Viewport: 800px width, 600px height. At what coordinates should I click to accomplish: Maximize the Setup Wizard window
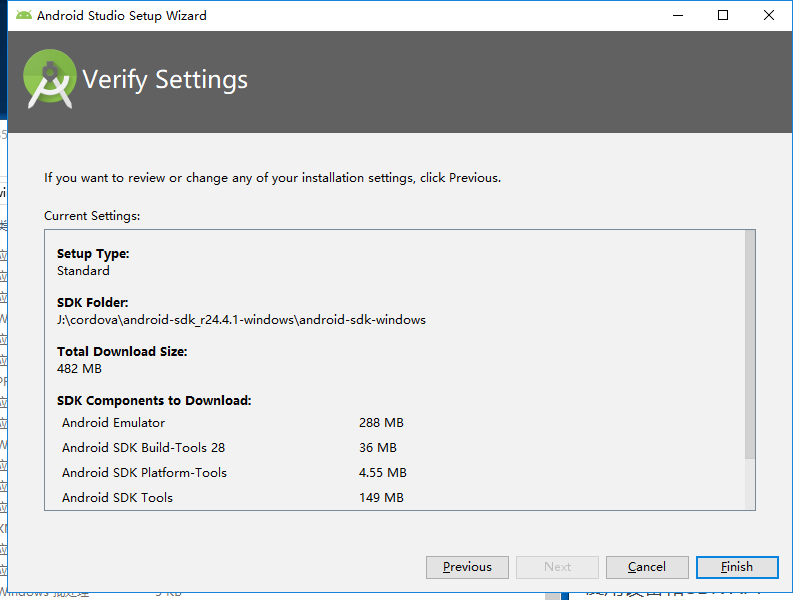click(x=723, y=15)
